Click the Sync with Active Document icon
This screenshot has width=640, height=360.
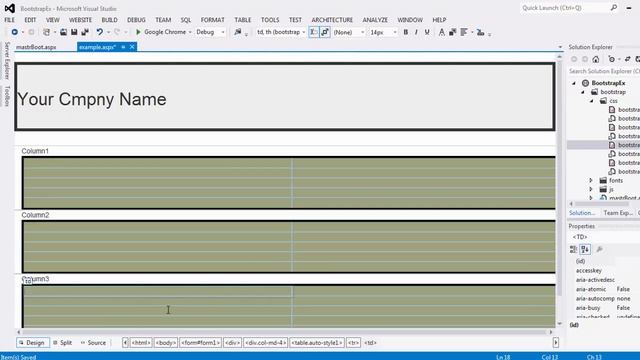[628, 60]
